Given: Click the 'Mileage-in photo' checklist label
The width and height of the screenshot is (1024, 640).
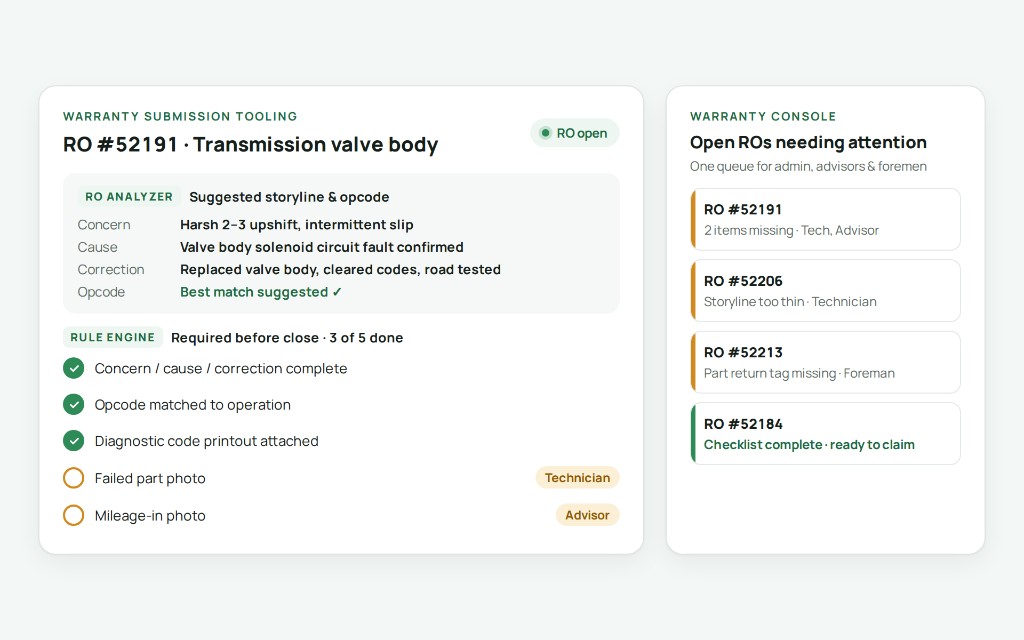Looking at the screenshot, I should (x=150, y=516).
